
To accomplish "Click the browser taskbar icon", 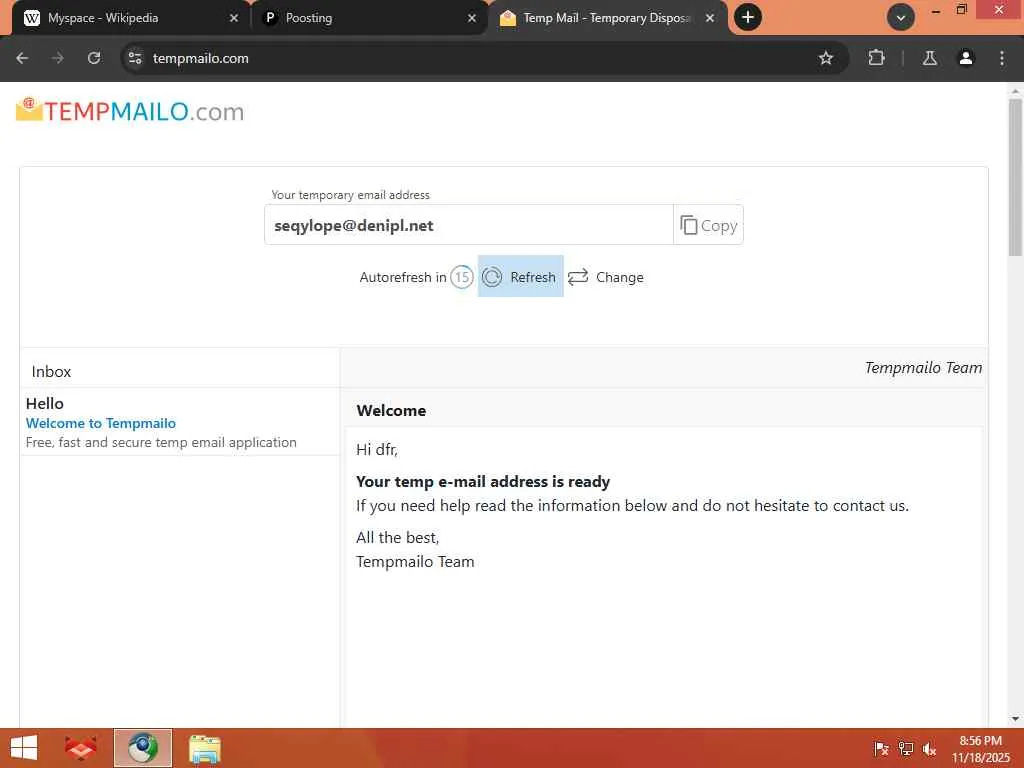I will 143,748.
